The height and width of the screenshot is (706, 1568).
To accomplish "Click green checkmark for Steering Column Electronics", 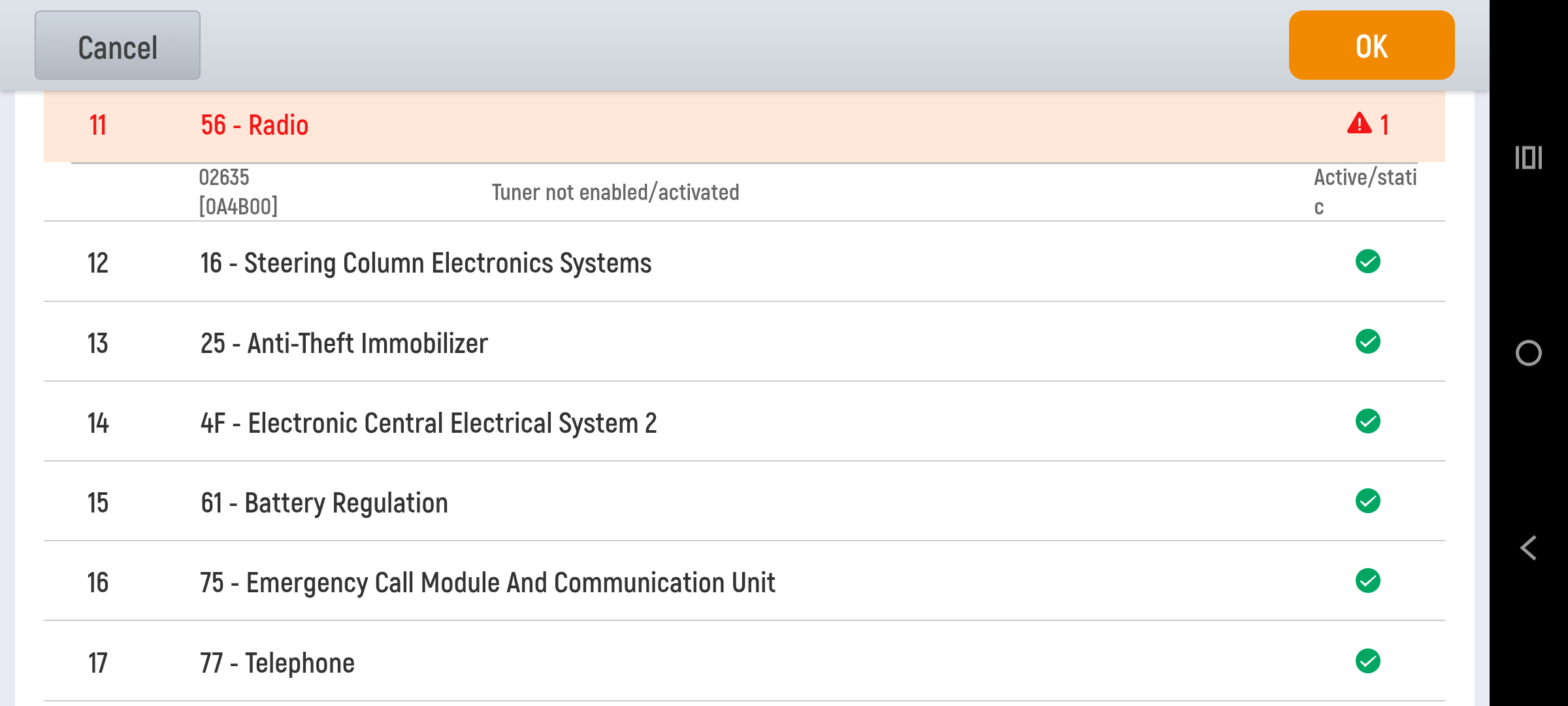I will [x=1367, y=261].
